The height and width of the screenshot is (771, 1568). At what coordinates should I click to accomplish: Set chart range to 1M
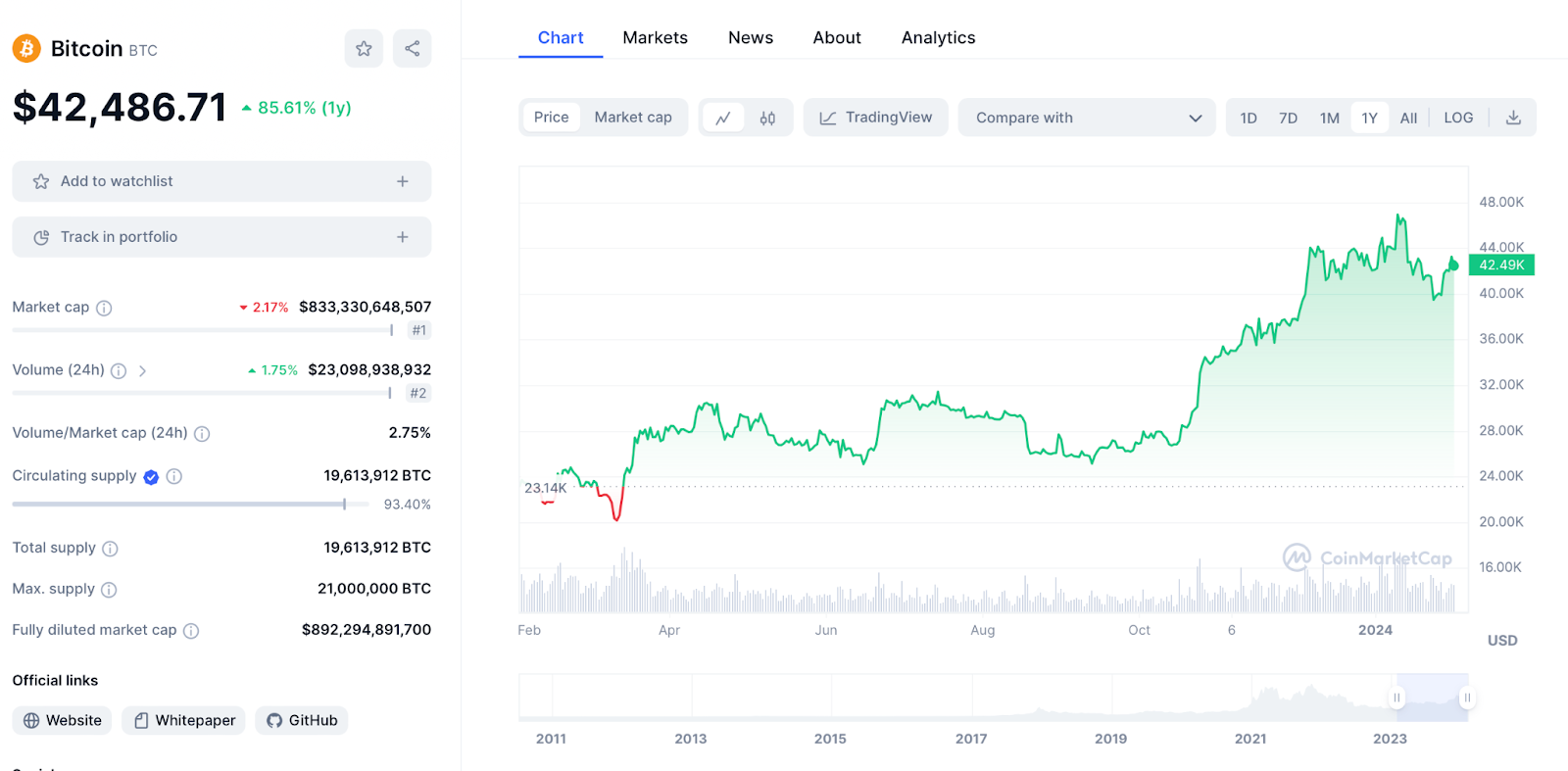[1330, 118]
